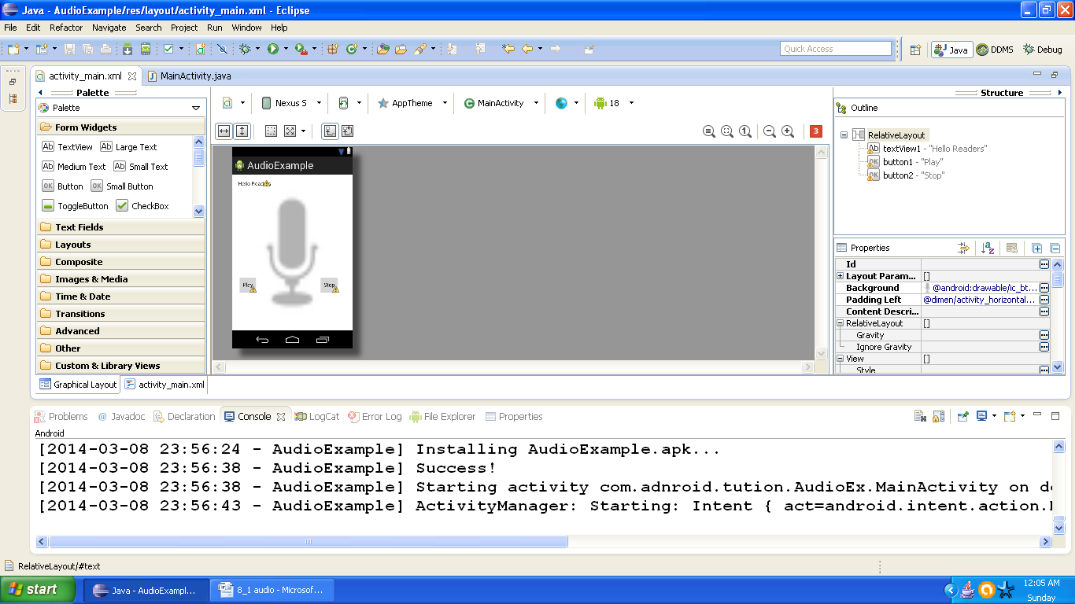Toggle the fill height layout button
The height and width of the screenshot is (604, 1075).
(x=242, y=131)
